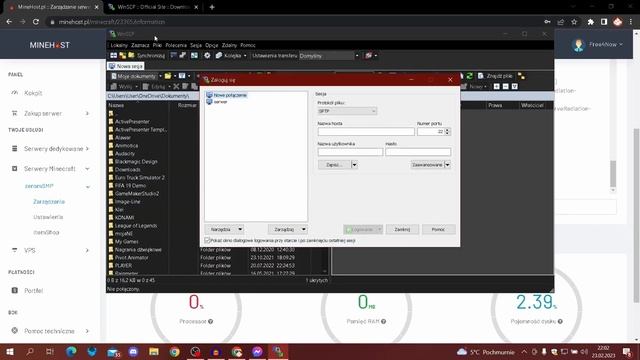The height and width of the screenshot is (360, 640).
Task: Open the Zarządzaj dropdown button
Action: pyautogui.click(x=288, y=229)
